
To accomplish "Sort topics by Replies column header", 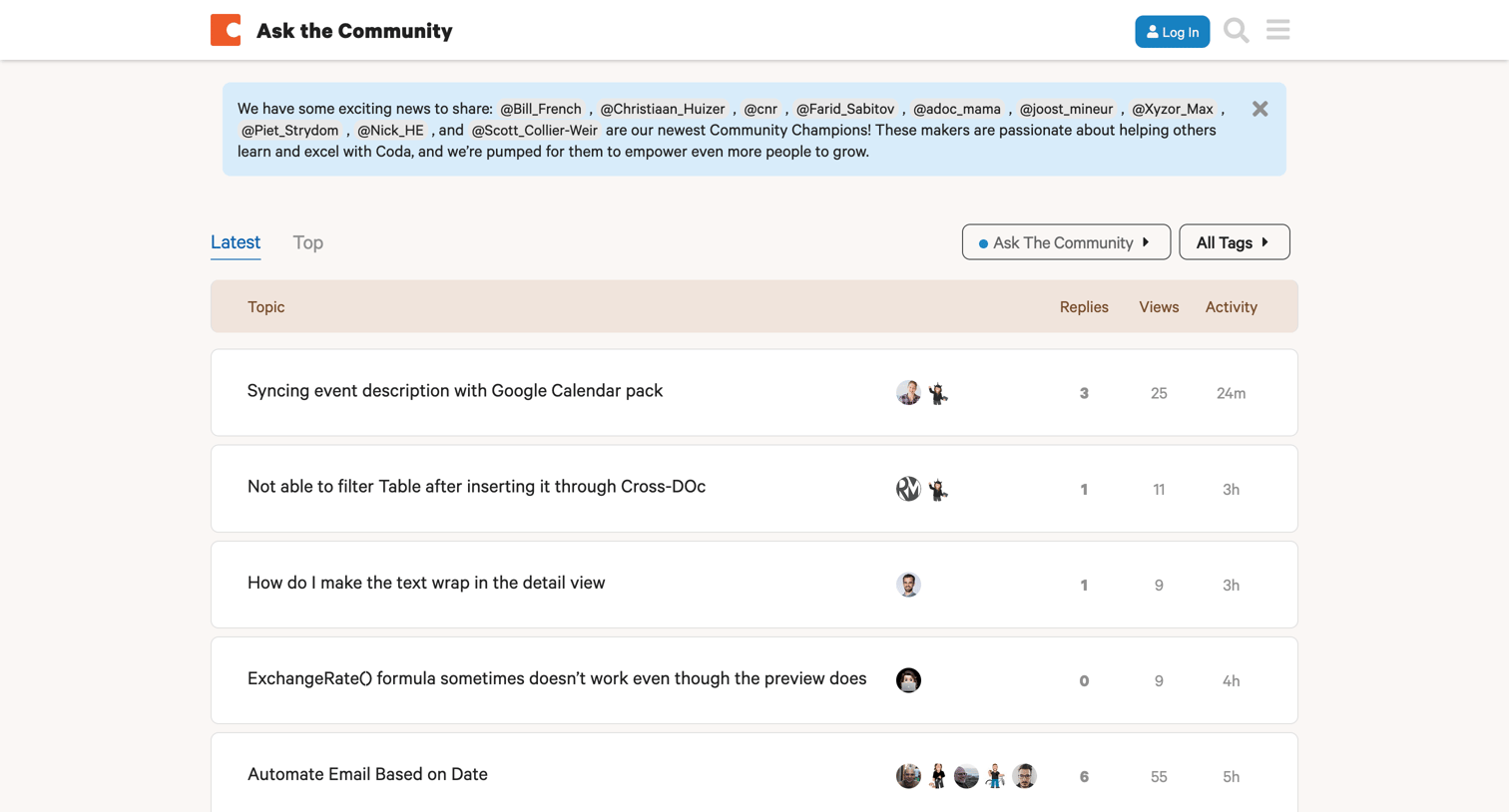I will point(1084,307).
